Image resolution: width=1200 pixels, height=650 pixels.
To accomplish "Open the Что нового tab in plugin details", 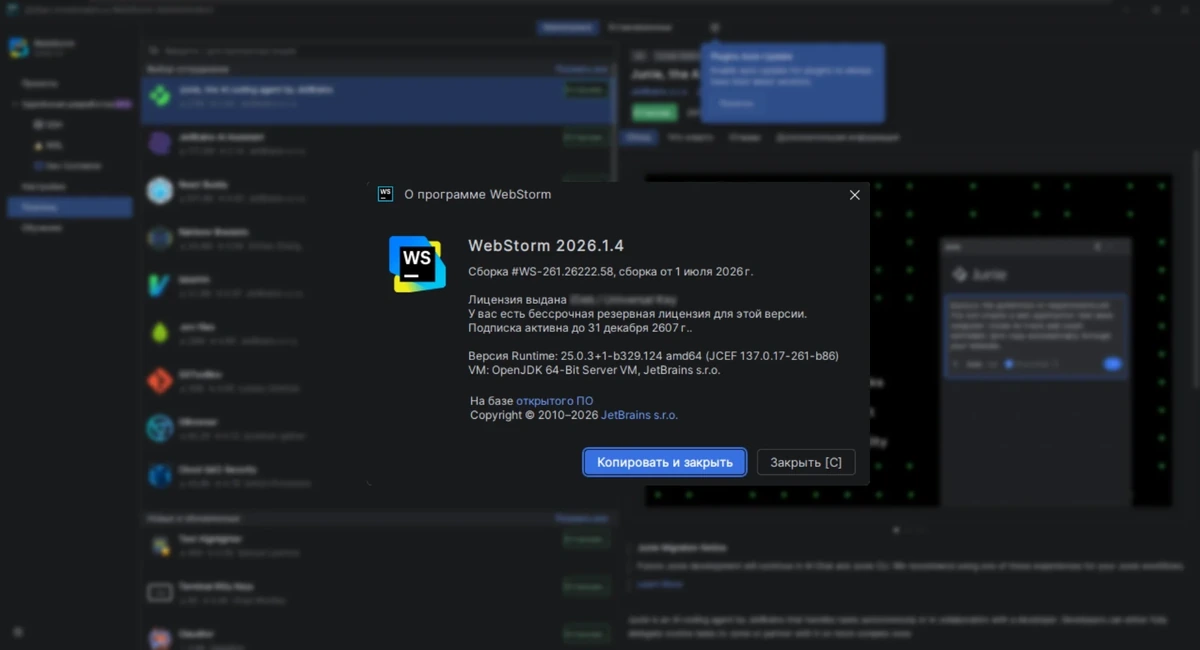I will click(x=691, y=137).
